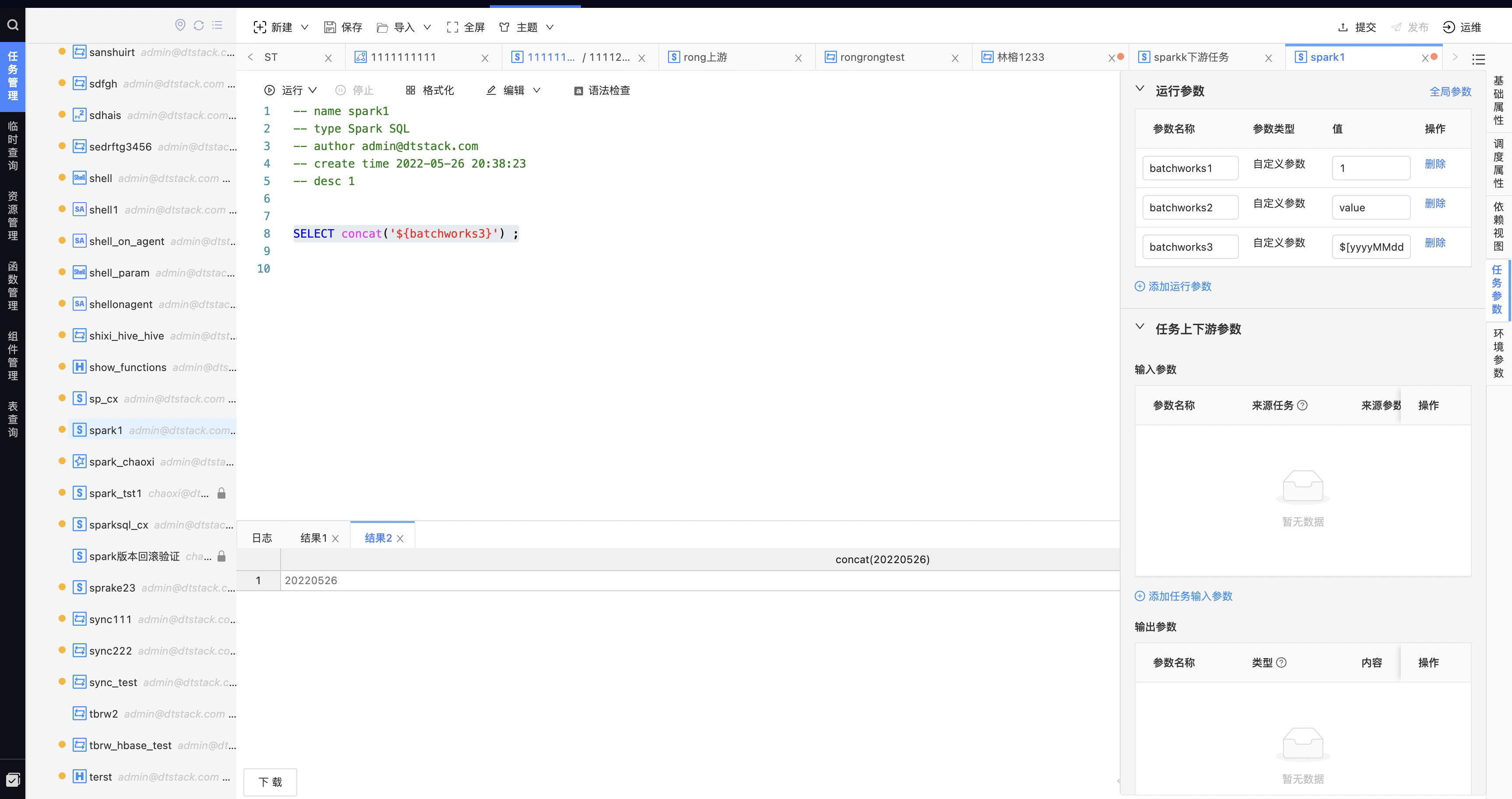Show help for 类型 column
This screenshot has width=1512, height=799.
click(x=1281, y=662)
